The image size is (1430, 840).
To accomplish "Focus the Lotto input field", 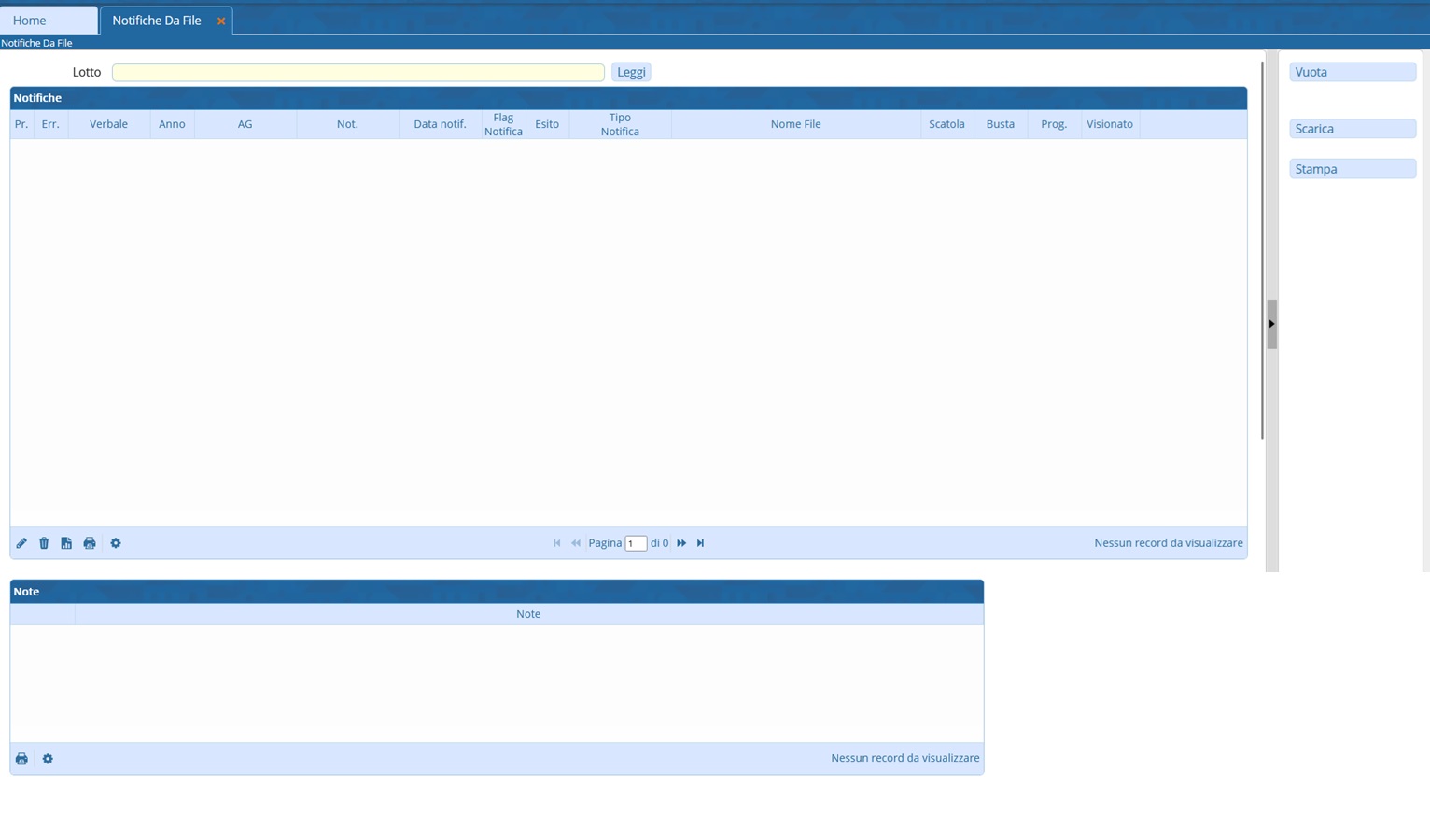I will click(357, 73).
